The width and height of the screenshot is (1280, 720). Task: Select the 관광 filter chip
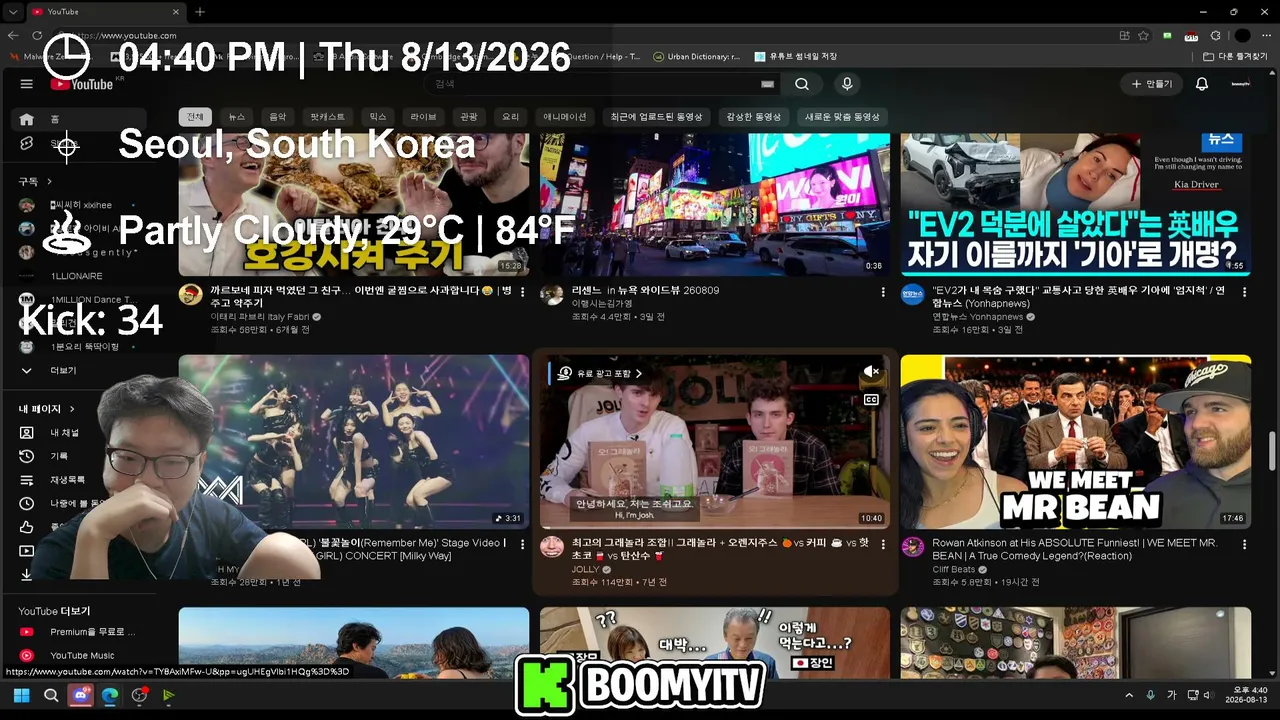pos(469,117)
